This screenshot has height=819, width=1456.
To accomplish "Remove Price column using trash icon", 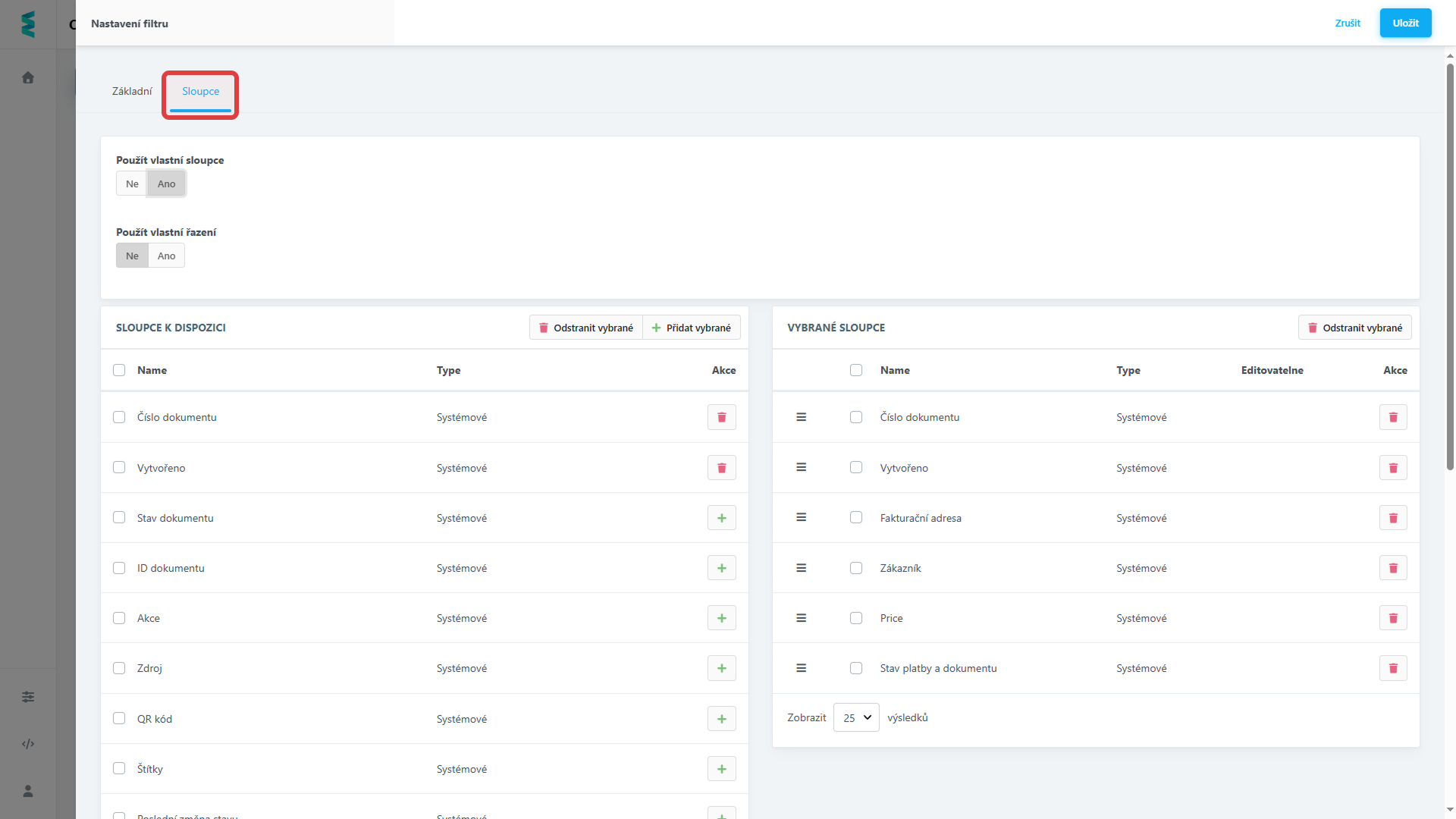I will pos(1392,618).
